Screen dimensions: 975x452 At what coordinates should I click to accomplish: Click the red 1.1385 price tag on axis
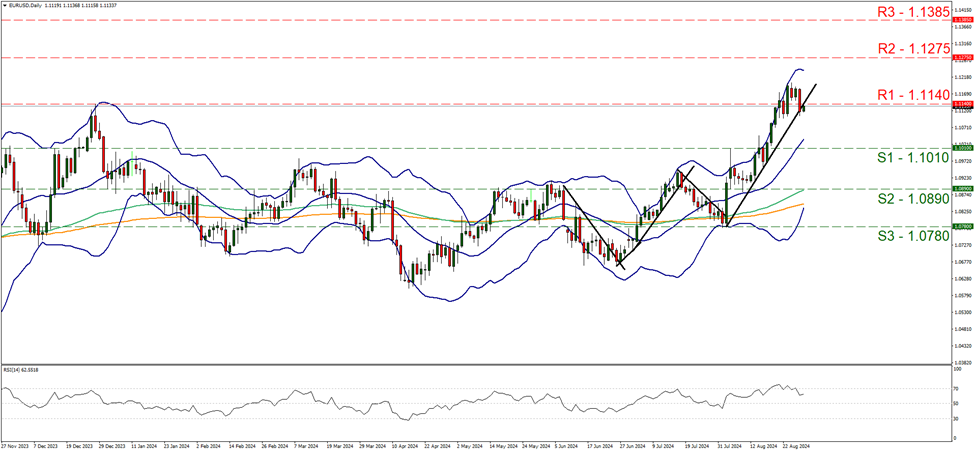tap(961, 20)
